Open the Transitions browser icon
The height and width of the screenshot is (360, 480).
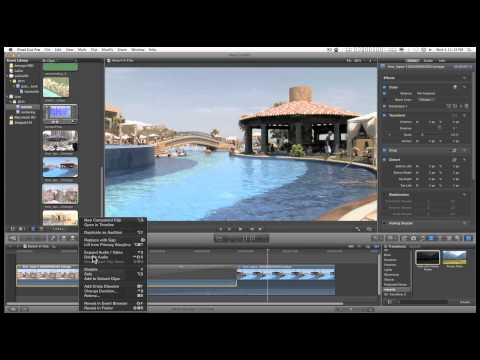click(x=431, y=238)
